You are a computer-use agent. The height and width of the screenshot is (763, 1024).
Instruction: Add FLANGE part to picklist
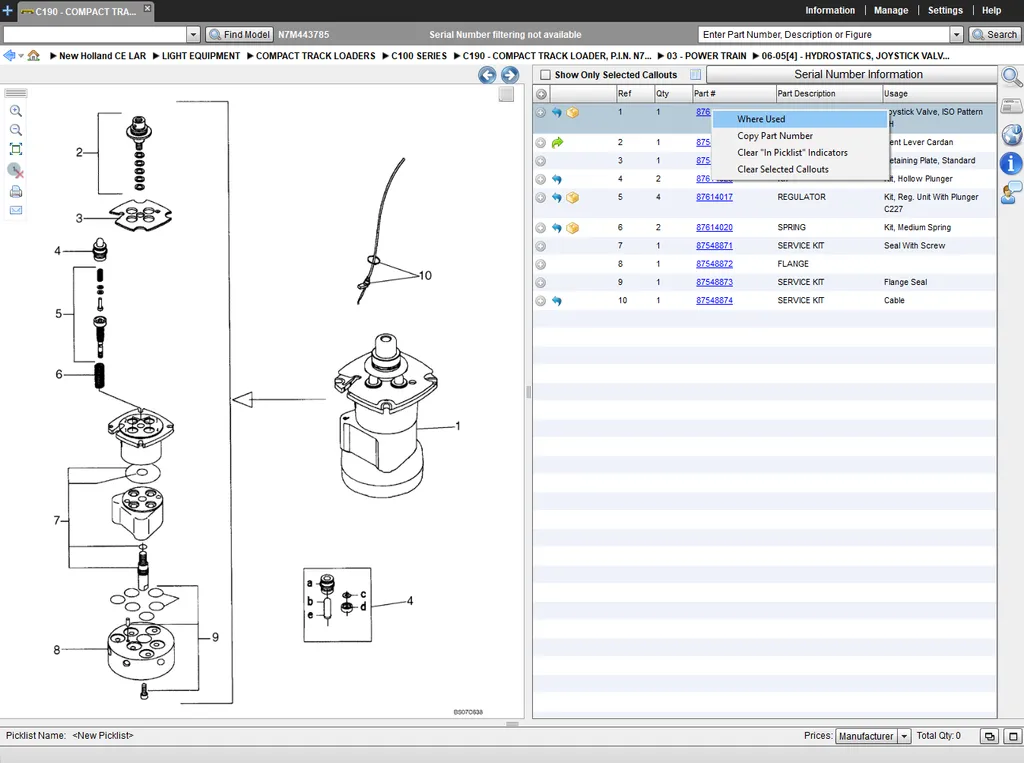(541, 265)
